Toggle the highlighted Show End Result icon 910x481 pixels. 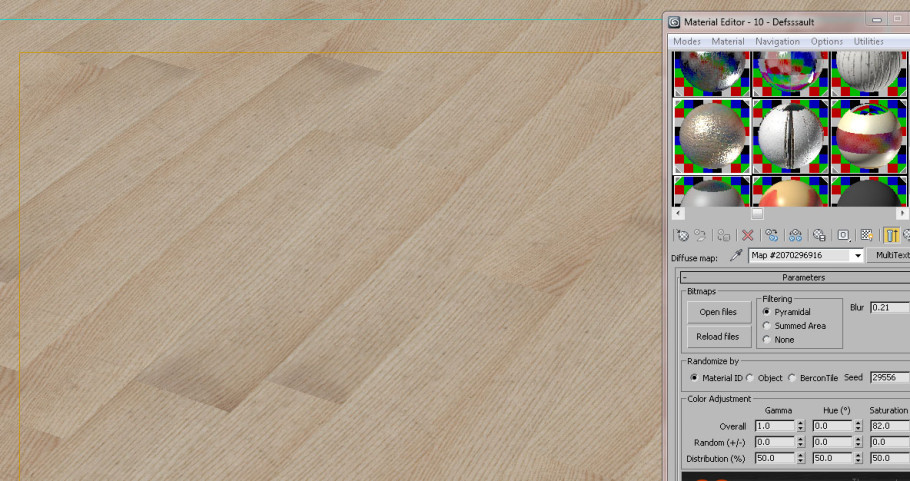click(891, 235)
